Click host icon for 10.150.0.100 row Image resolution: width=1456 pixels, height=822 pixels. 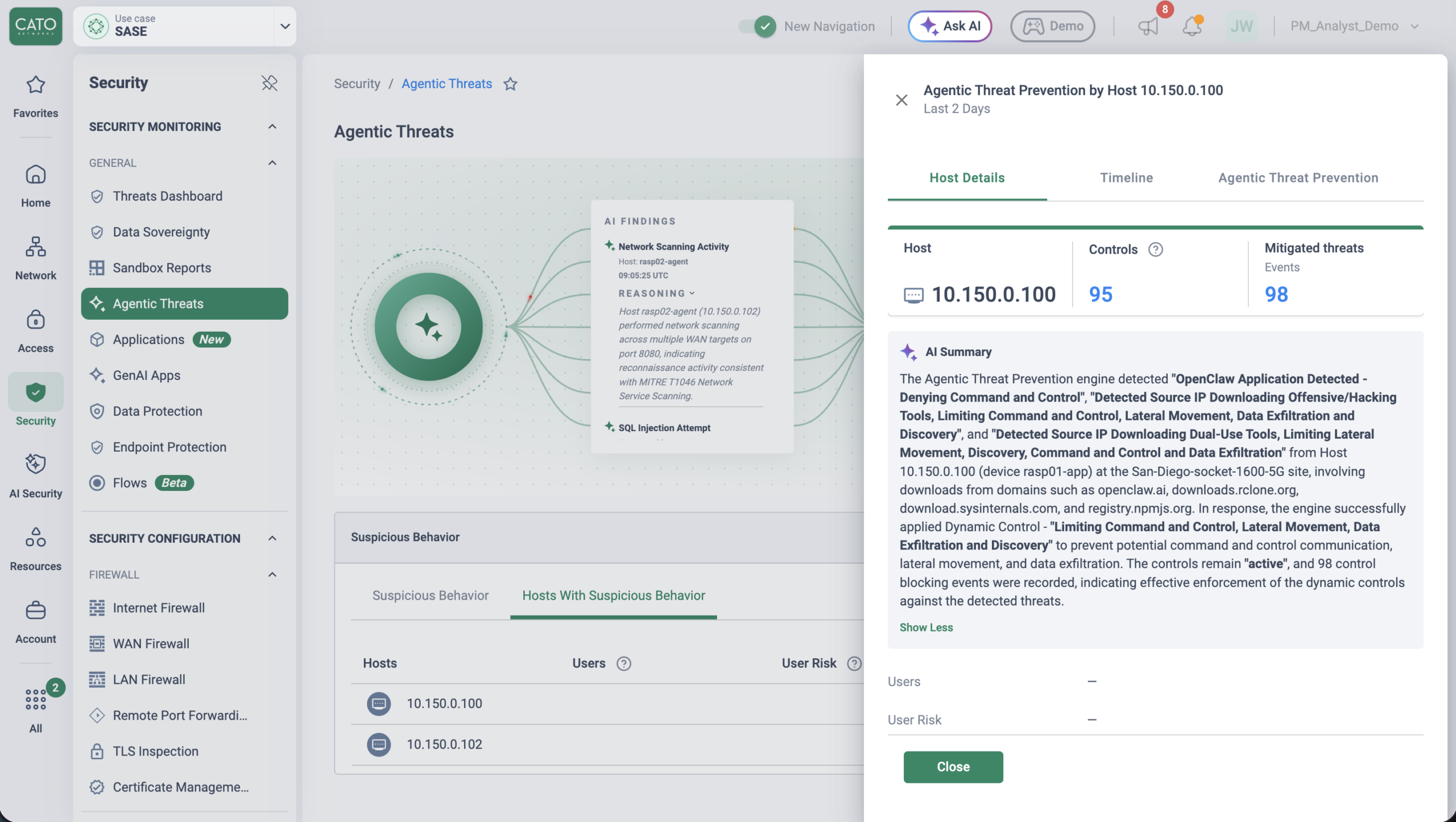tap(379, 704)
